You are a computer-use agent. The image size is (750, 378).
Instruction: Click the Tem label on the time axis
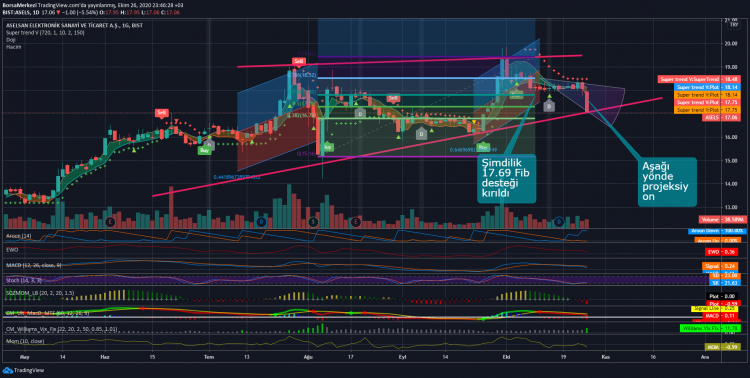tap(208, 357)
